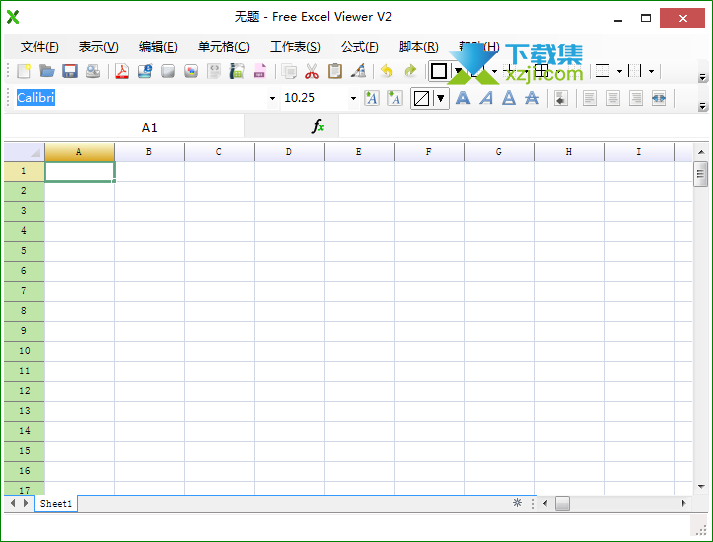Toggle center text alignment

pos(613,98)
